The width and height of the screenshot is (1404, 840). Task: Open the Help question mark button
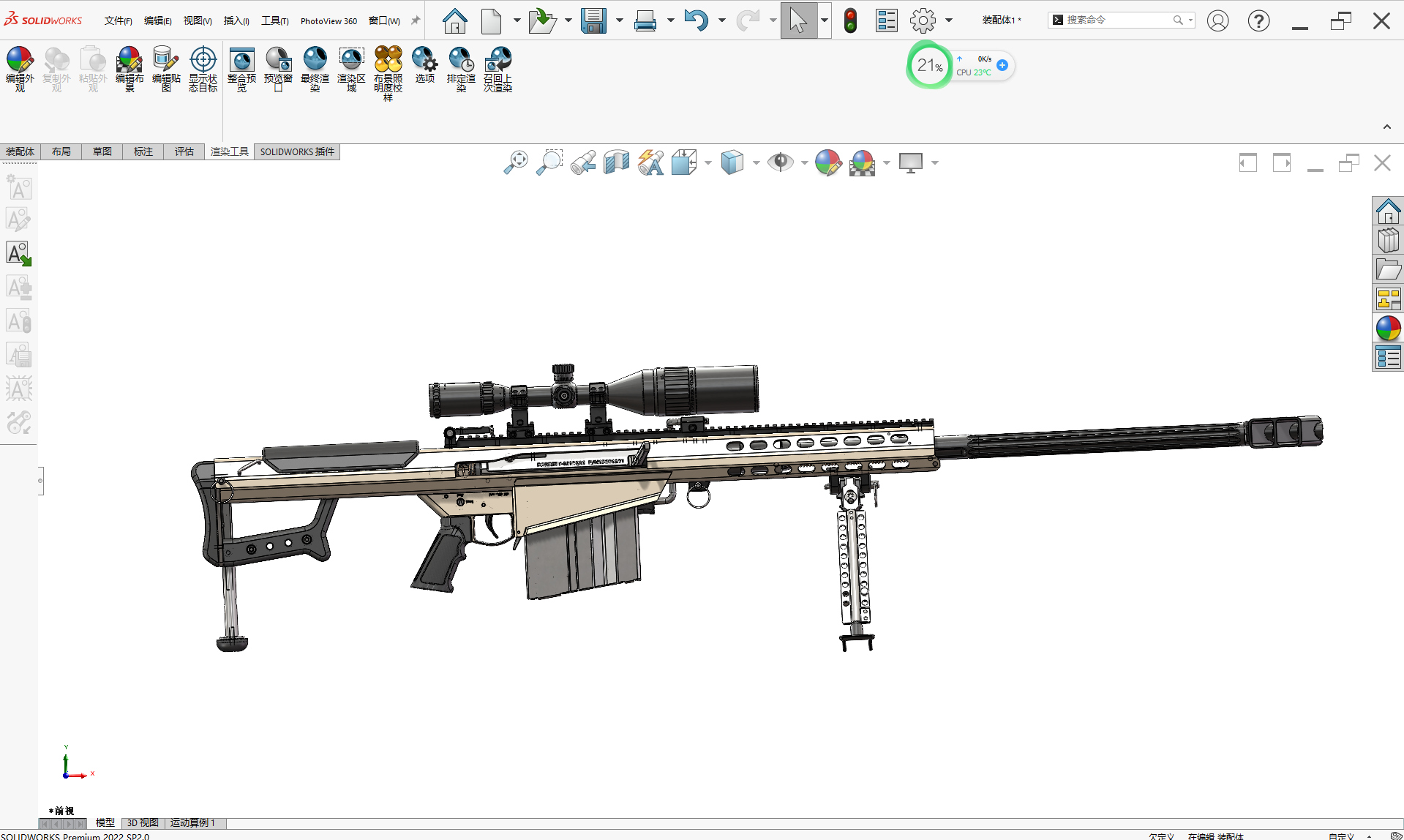click(1258, 20)
